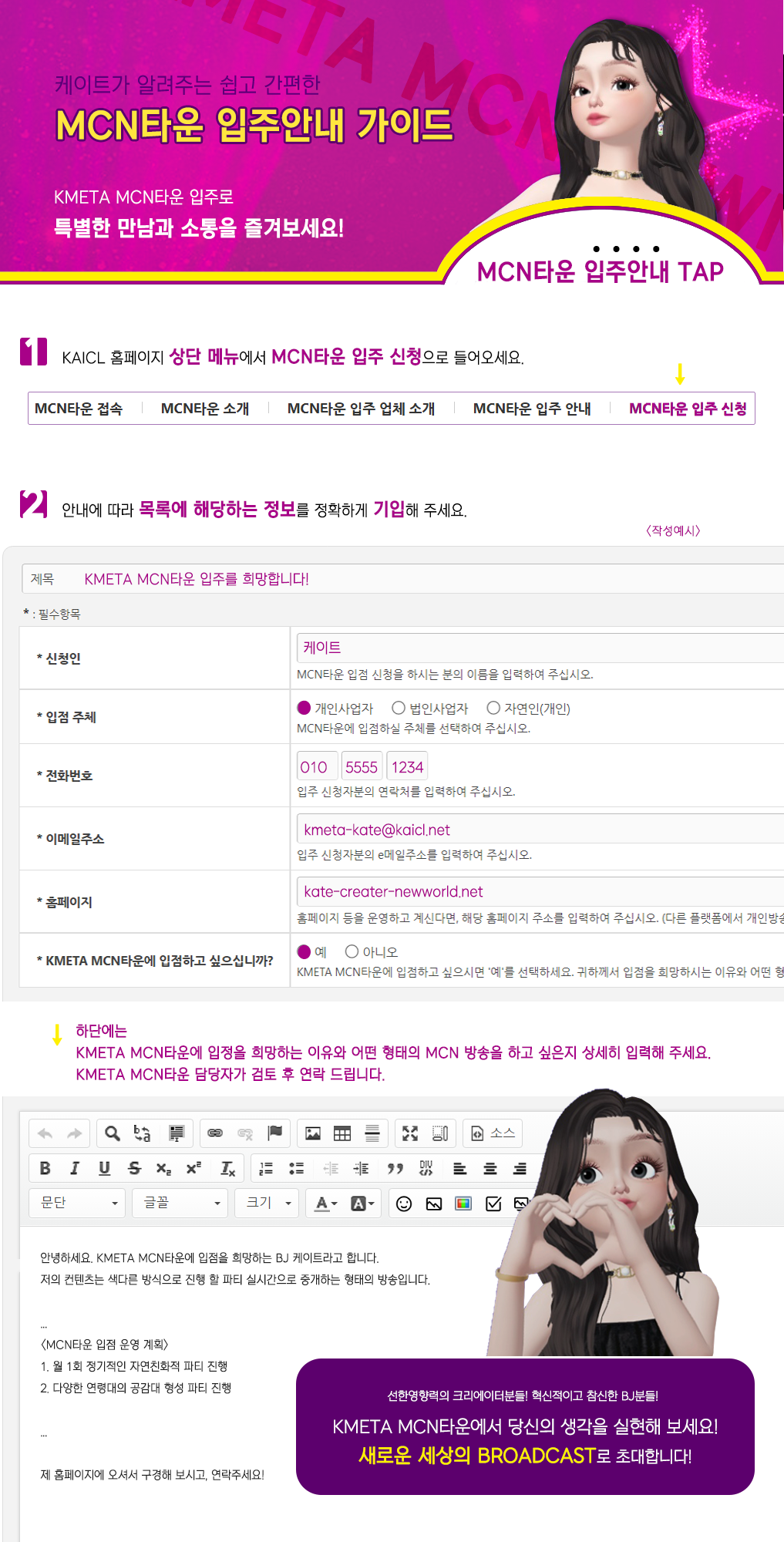The image size is (784, 1542).
Task: Choose 아니오 for joining KMETA MCN타운
Action: pyautogui.click(x=352, y=951)
